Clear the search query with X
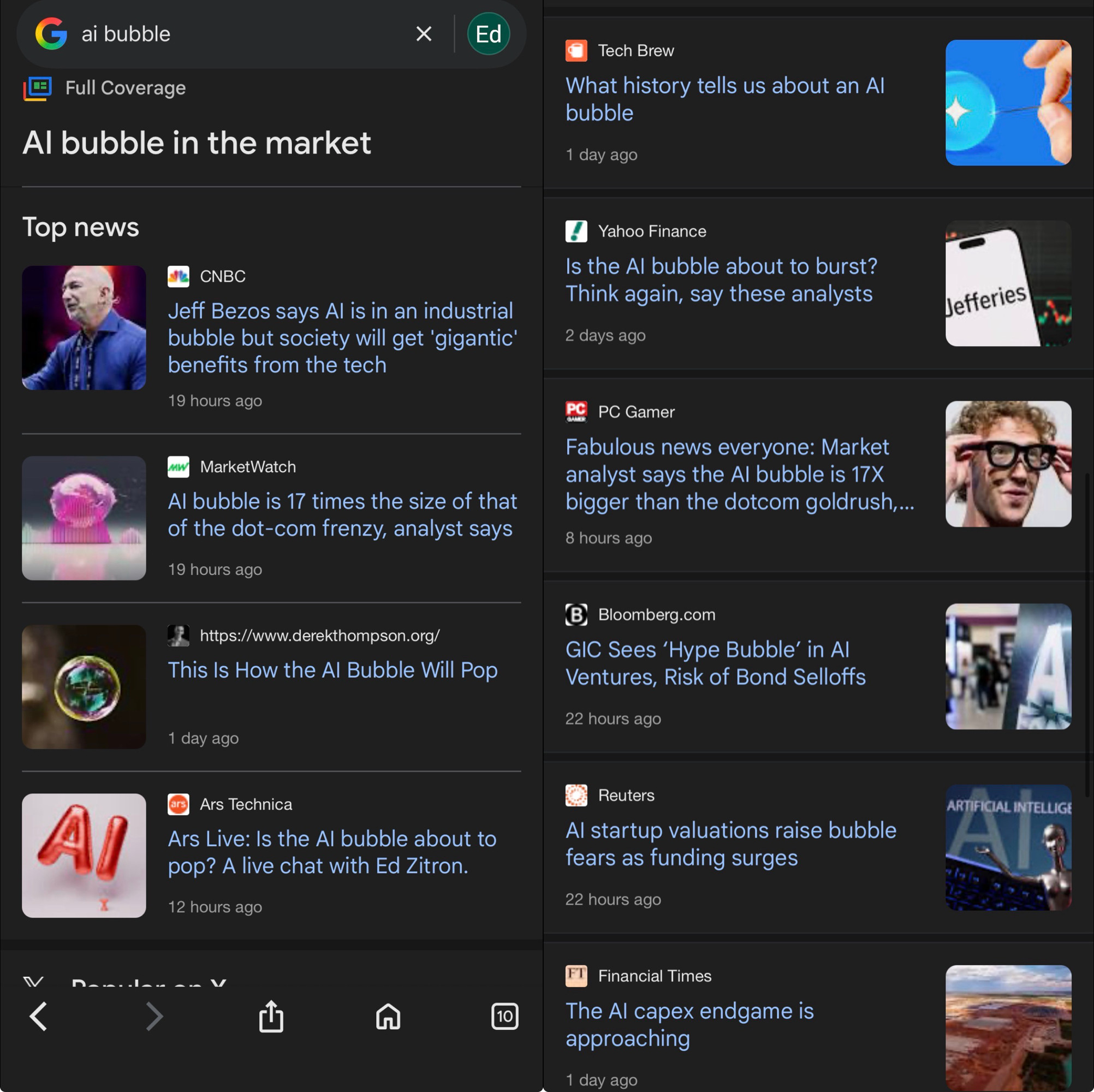This screenshot has width=1094, height=1092. click(424, 34)
